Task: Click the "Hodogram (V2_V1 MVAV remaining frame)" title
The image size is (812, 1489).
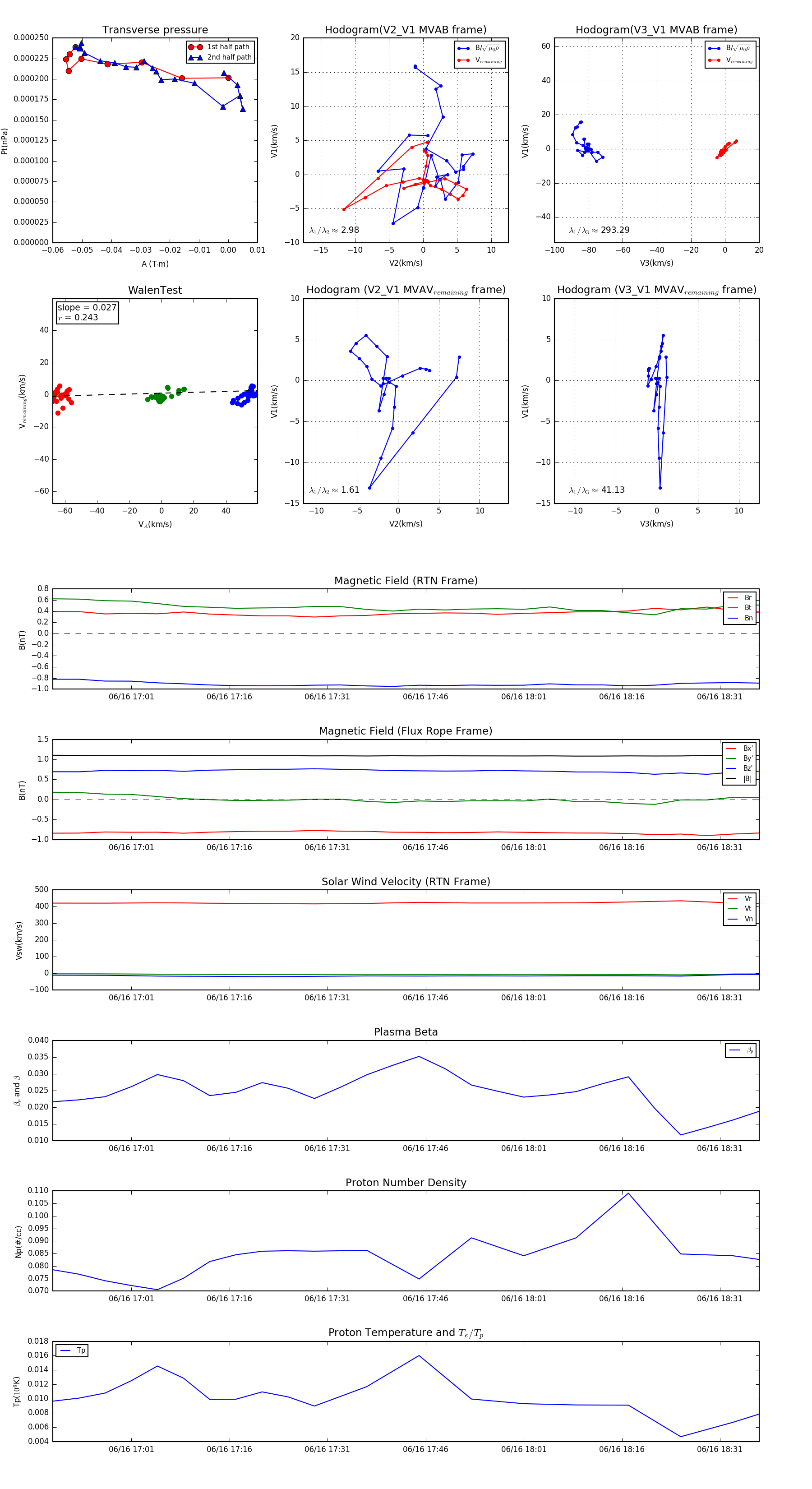Action: [406, 290]
